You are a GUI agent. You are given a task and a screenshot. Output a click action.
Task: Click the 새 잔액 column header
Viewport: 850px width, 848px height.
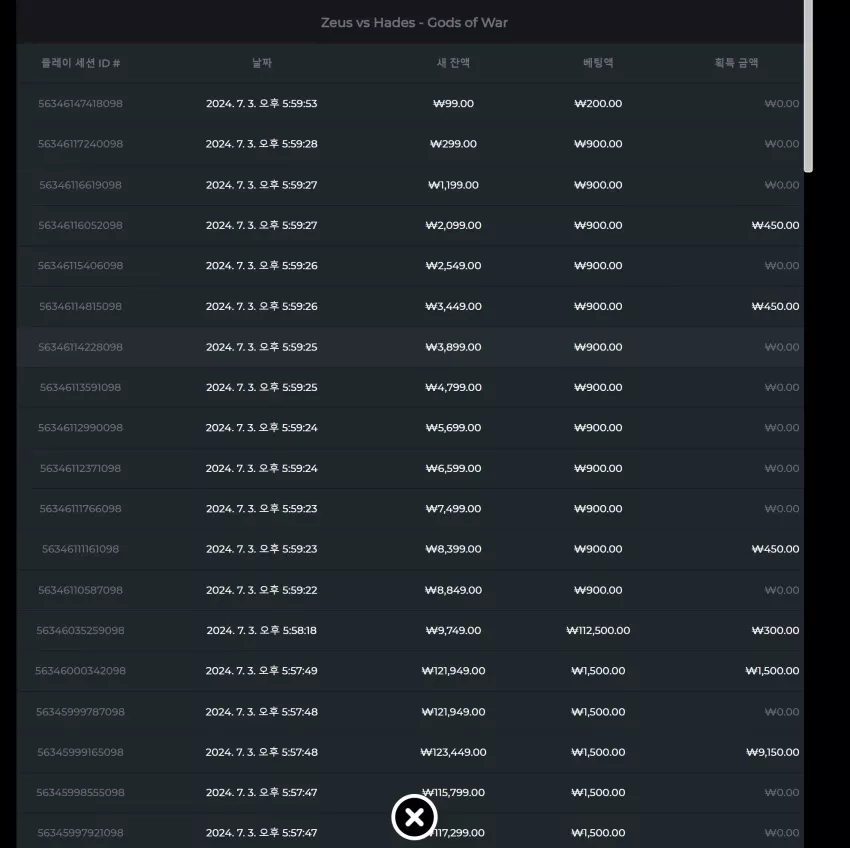(x=453, y=63)
